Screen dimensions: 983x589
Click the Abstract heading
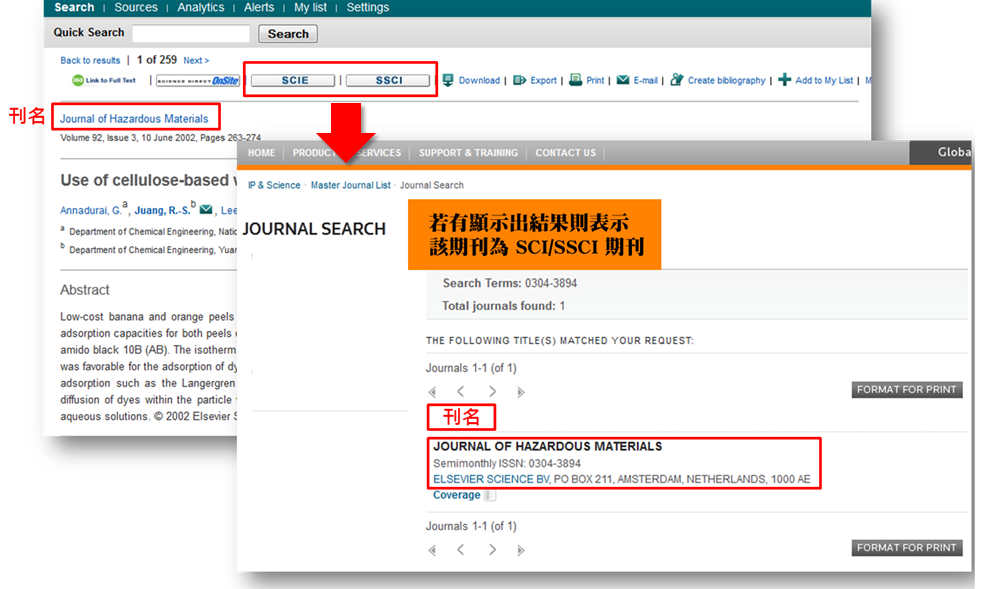coord(85,289)
